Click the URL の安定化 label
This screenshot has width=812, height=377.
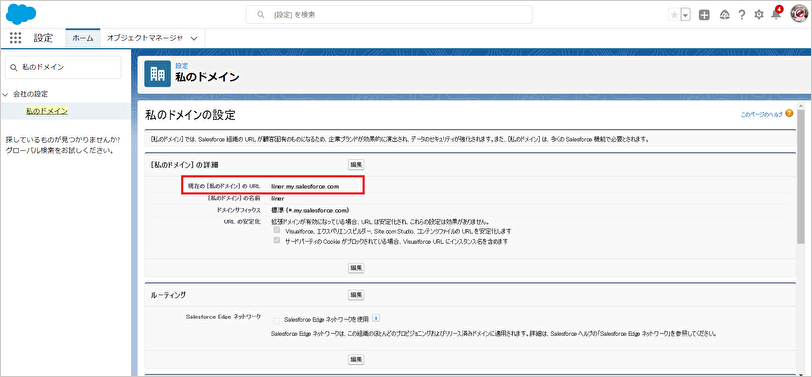coord(241,222)
